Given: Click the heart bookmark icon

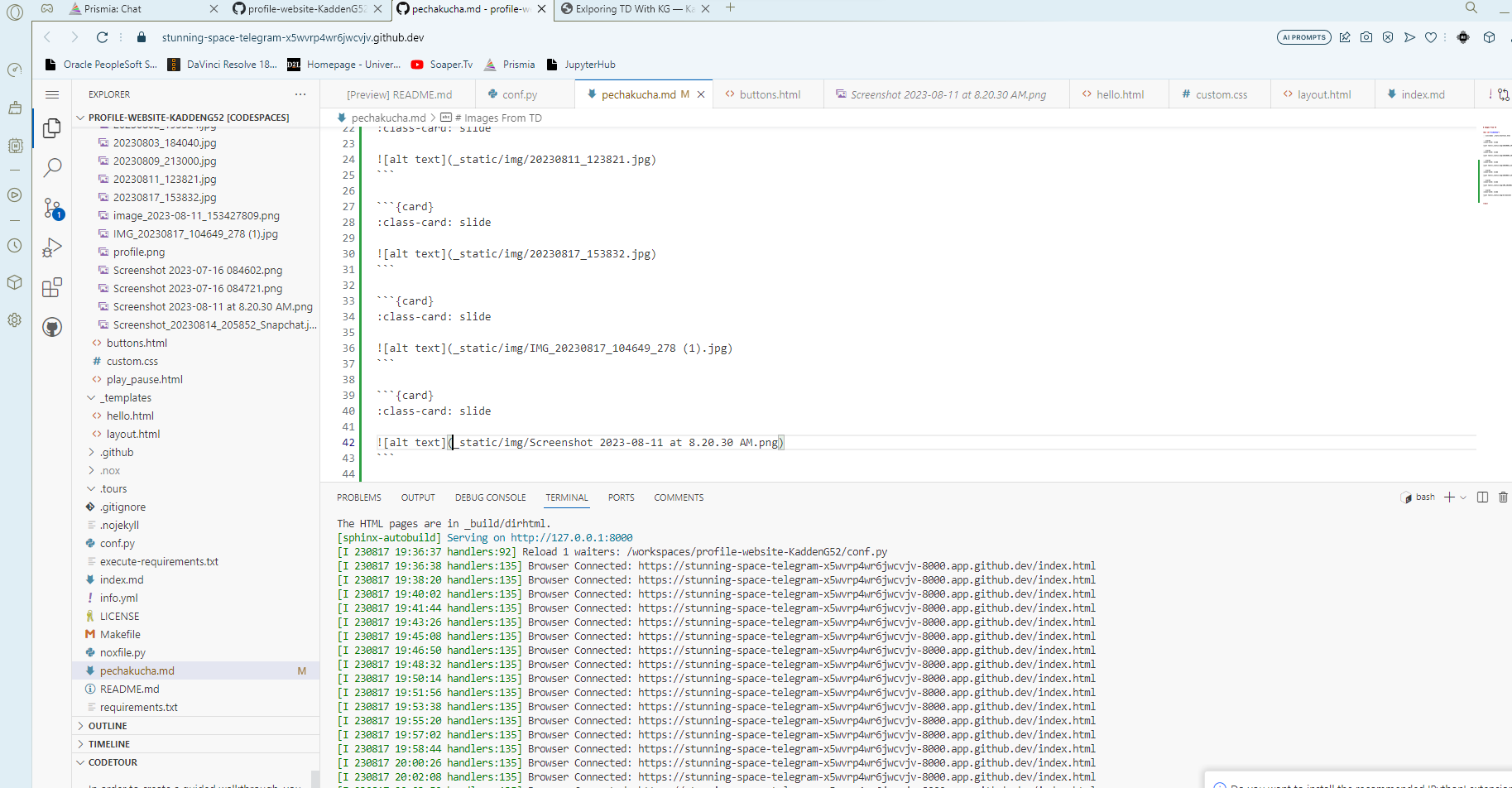Looking at the screenshot, I should point(1431,37).
